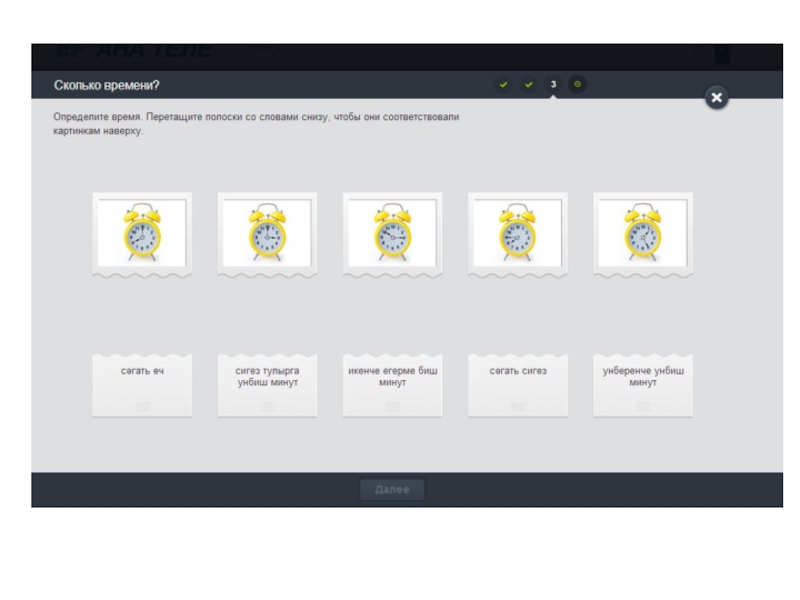Image resolution: width=800 pixels, height=600 pixels.
Task: Select strip 'сигез тулырга унбиш минут'
Action: click(267, 386)
